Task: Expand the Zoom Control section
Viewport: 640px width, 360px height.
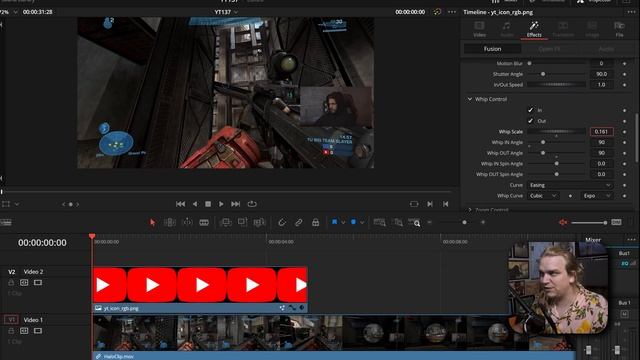Action: (470, 209)
